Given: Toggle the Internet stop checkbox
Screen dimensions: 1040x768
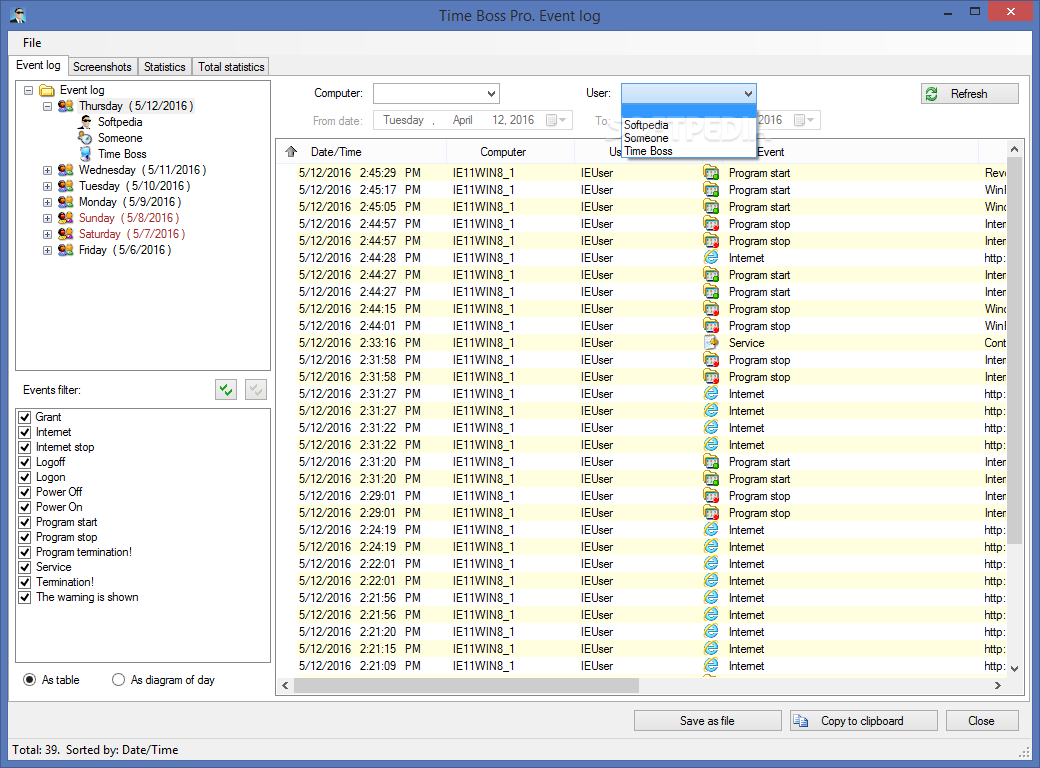Looking at the screenshot, I should tap(25, 447).
